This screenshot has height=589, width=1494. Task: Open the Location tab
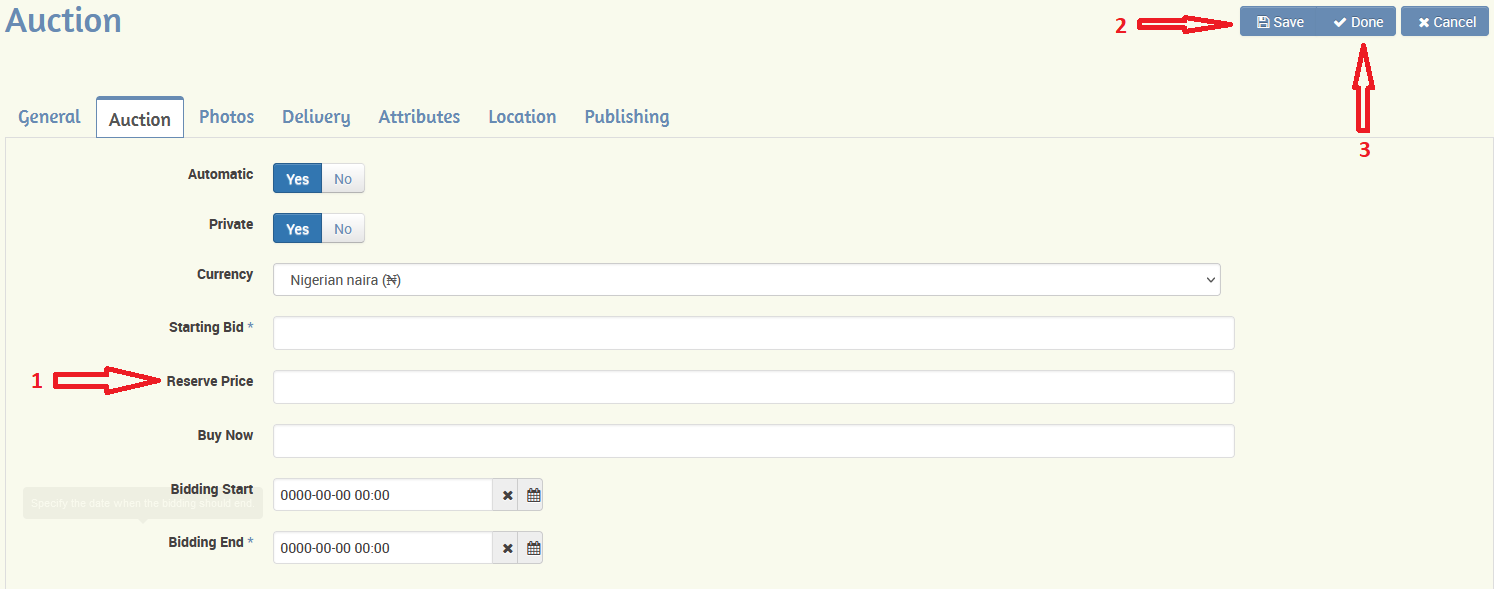pos(522,117)
